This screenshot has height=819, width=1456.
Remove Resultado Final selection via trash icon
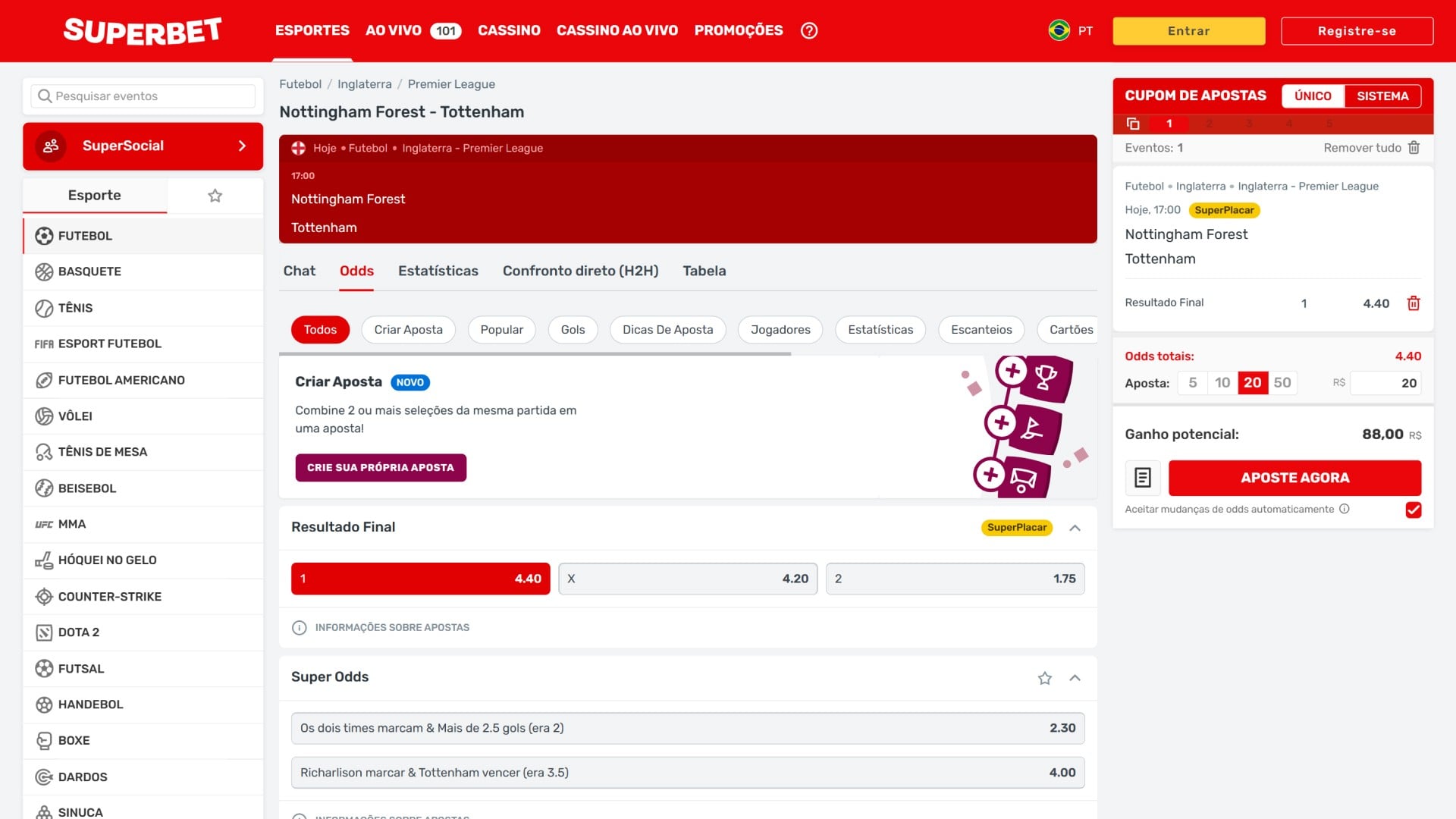[1414, 303]
